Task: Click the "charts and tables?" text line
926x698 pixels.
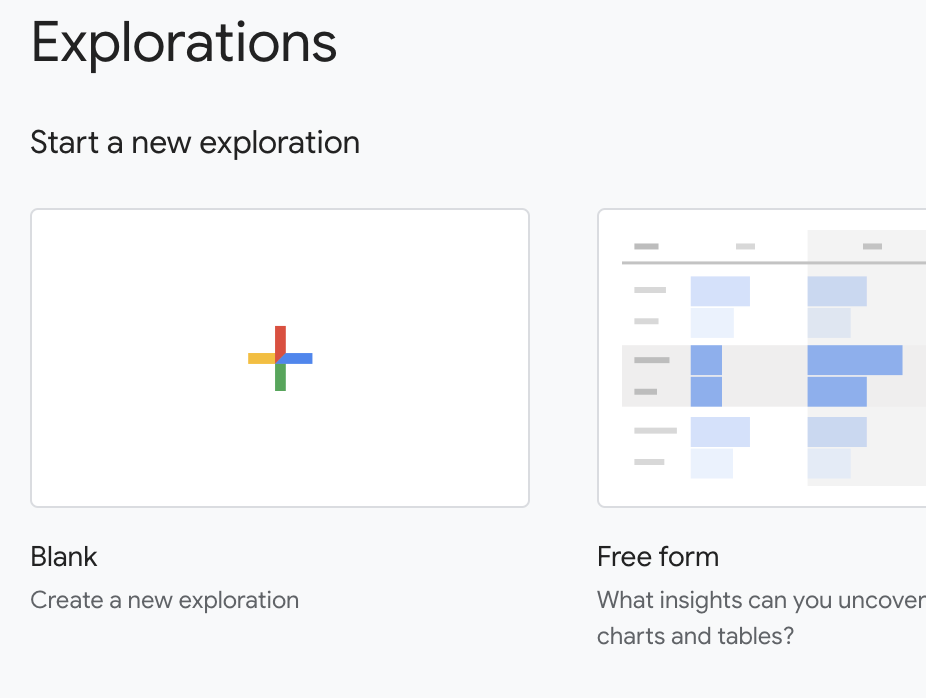Action: (695, 635)
